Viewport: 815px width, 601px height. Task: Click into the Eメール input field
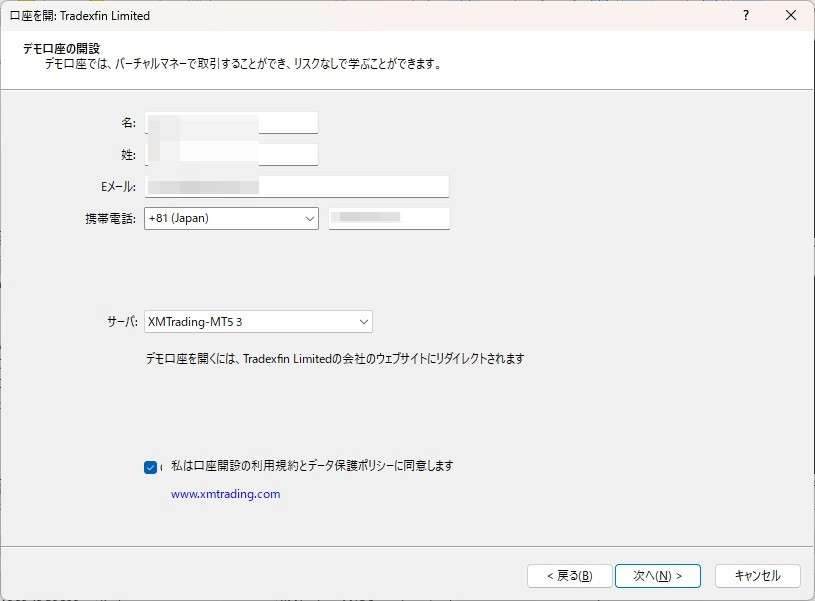(296, 187)
